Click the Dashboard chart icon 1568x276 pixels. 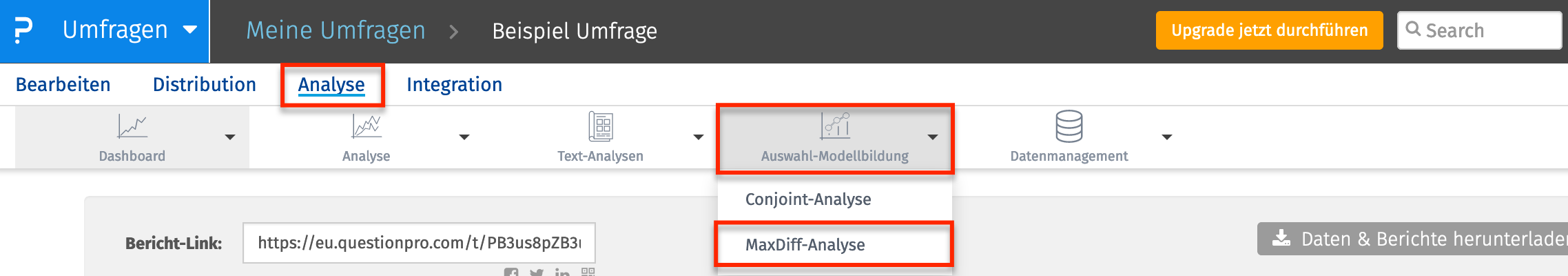click(x=132, y=126)
